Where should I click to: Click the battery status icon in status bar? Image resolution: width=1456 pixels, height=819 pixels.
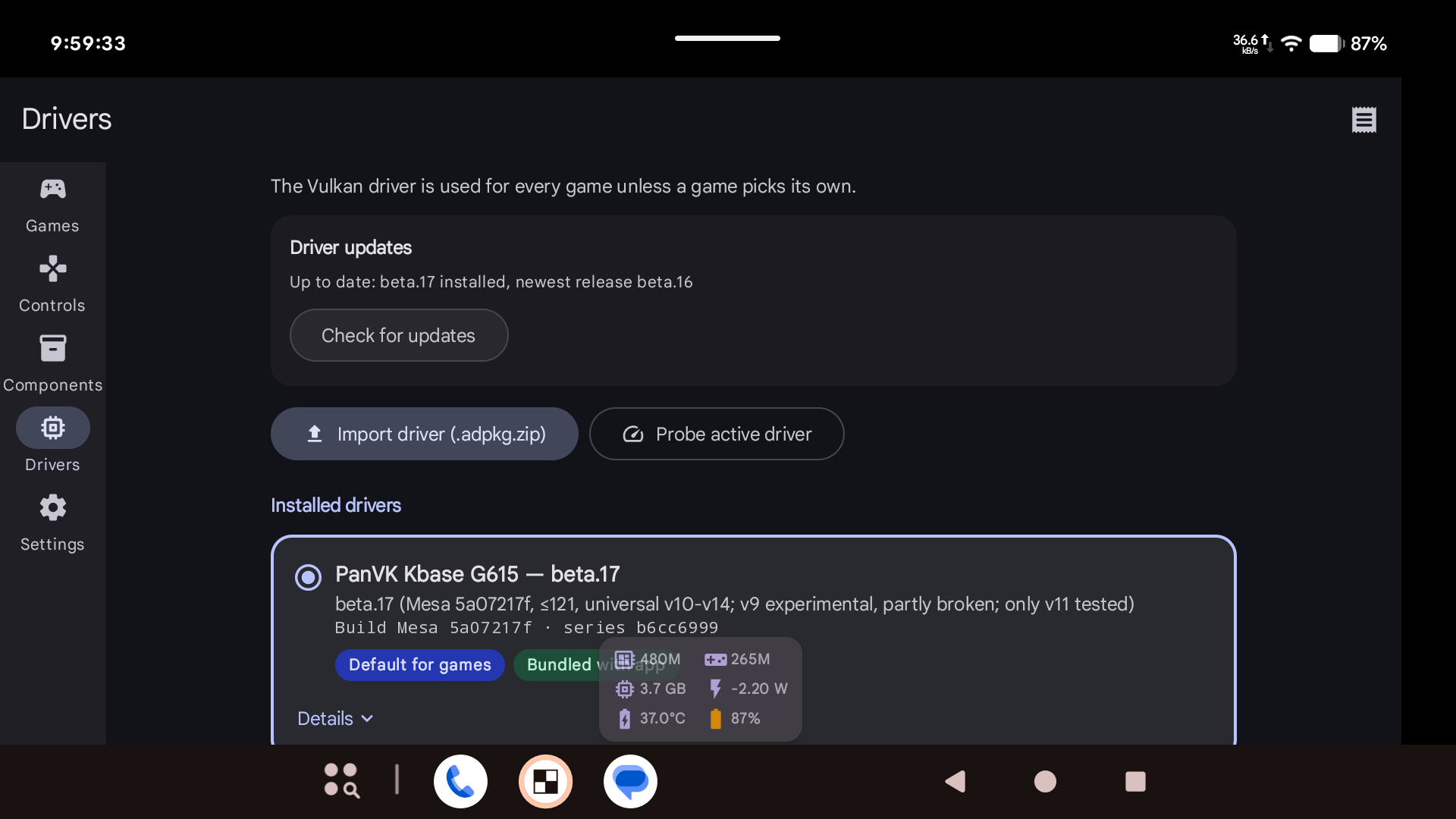[1326, 43]
